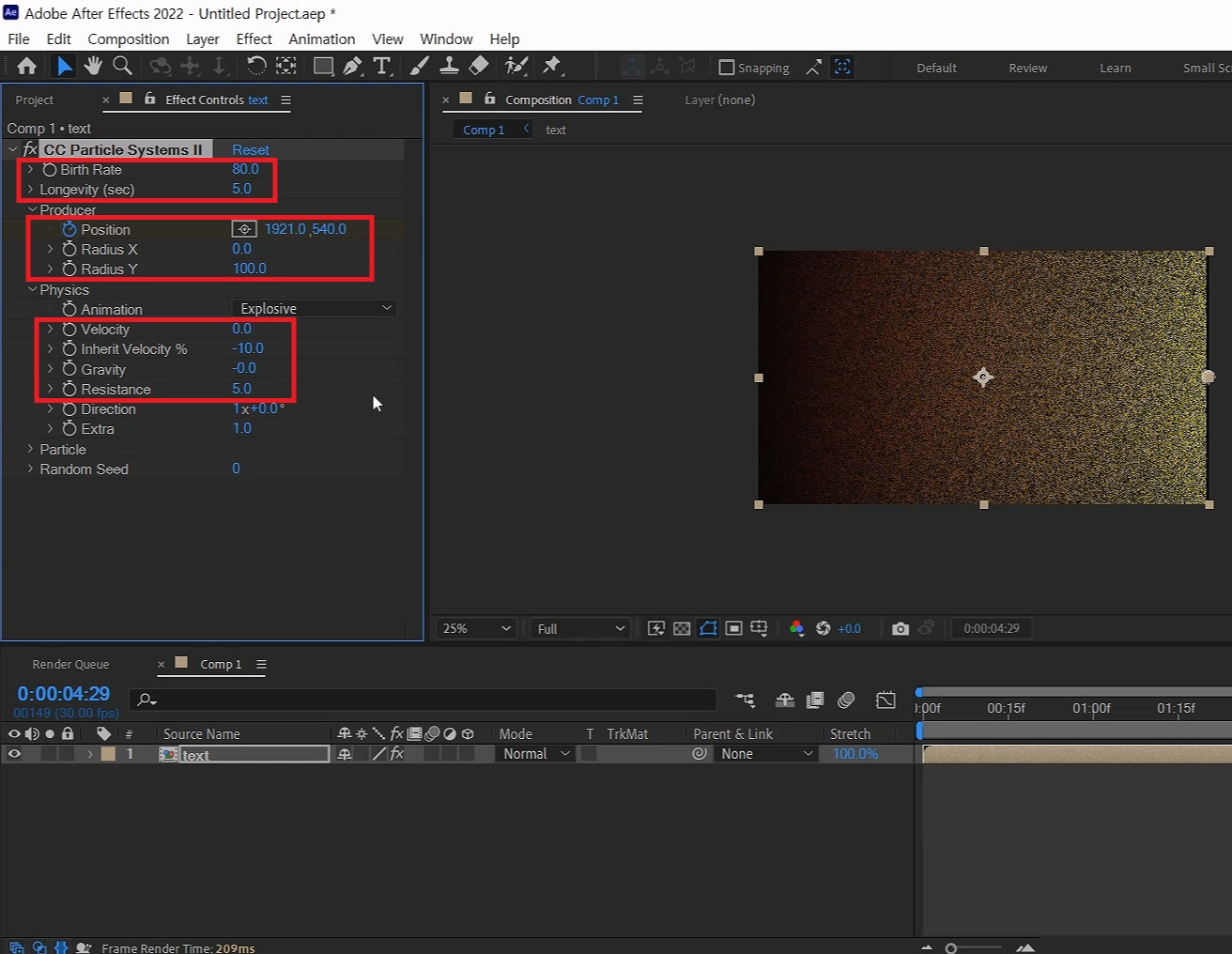Click the Show Channel color icon
The height and width of the screenshot is (954, 1232).
click(x=796, y=628)
